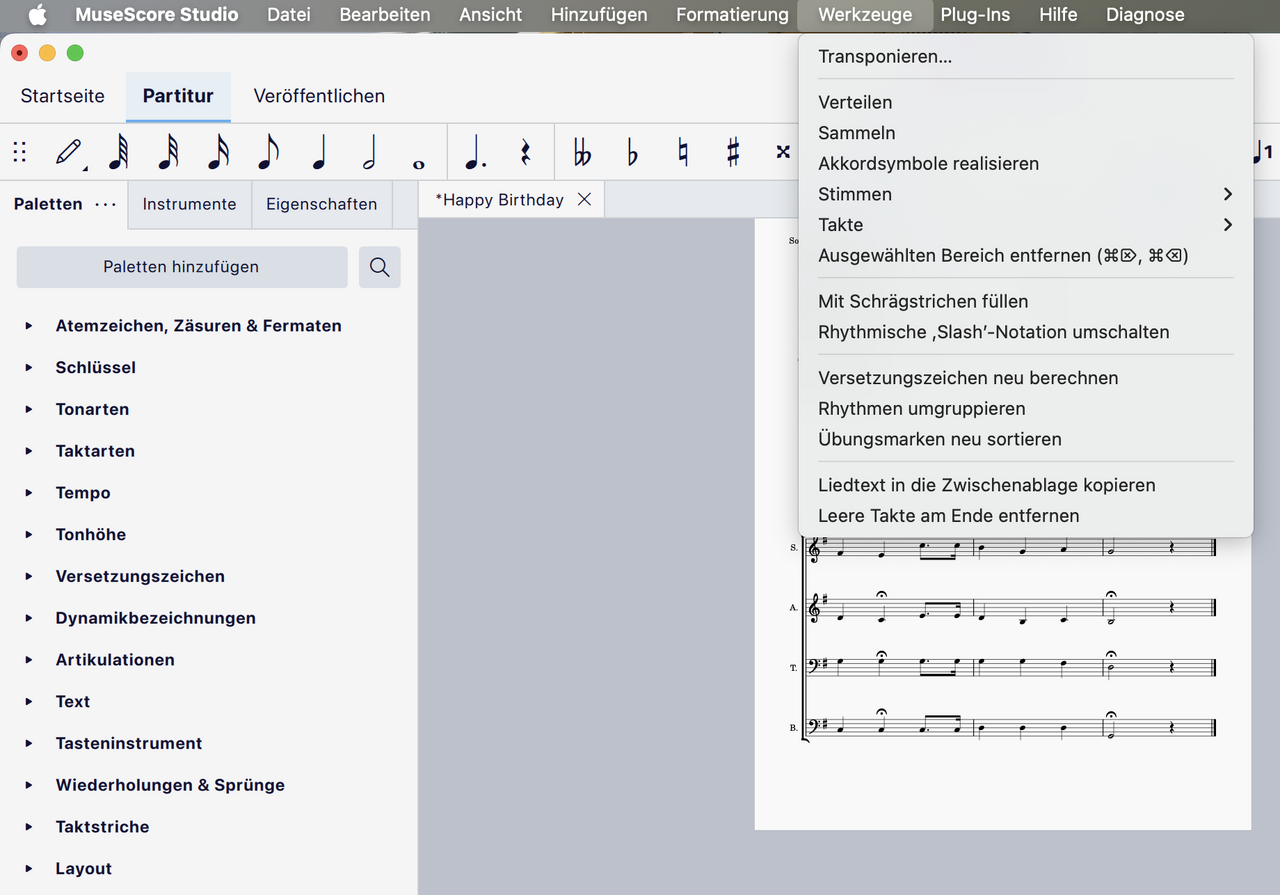The image size is (1280, 895).
Task: Expand the Layout palette
Action: [30, 869]
